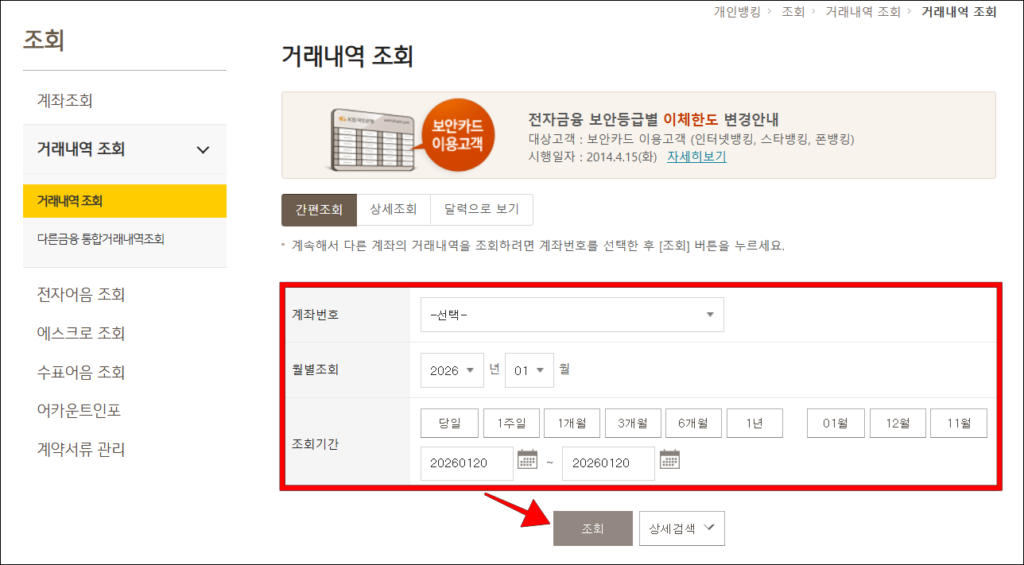Go to 조회 in the breadcrumb
The width and height of the screenshot is (1024, 565).
tap(793, 12)
